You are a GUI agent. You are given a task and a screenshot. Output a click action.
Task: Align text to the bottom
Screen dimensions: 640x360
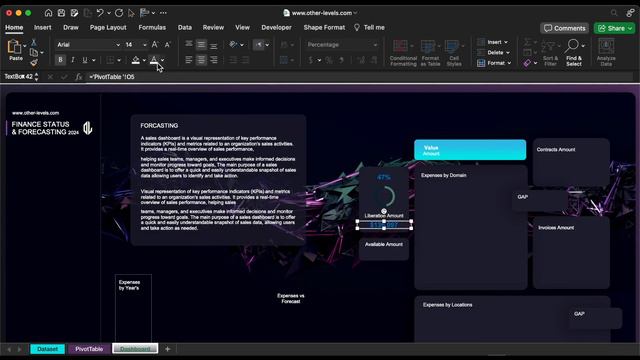pyautogui.click(x=213, y=45)
